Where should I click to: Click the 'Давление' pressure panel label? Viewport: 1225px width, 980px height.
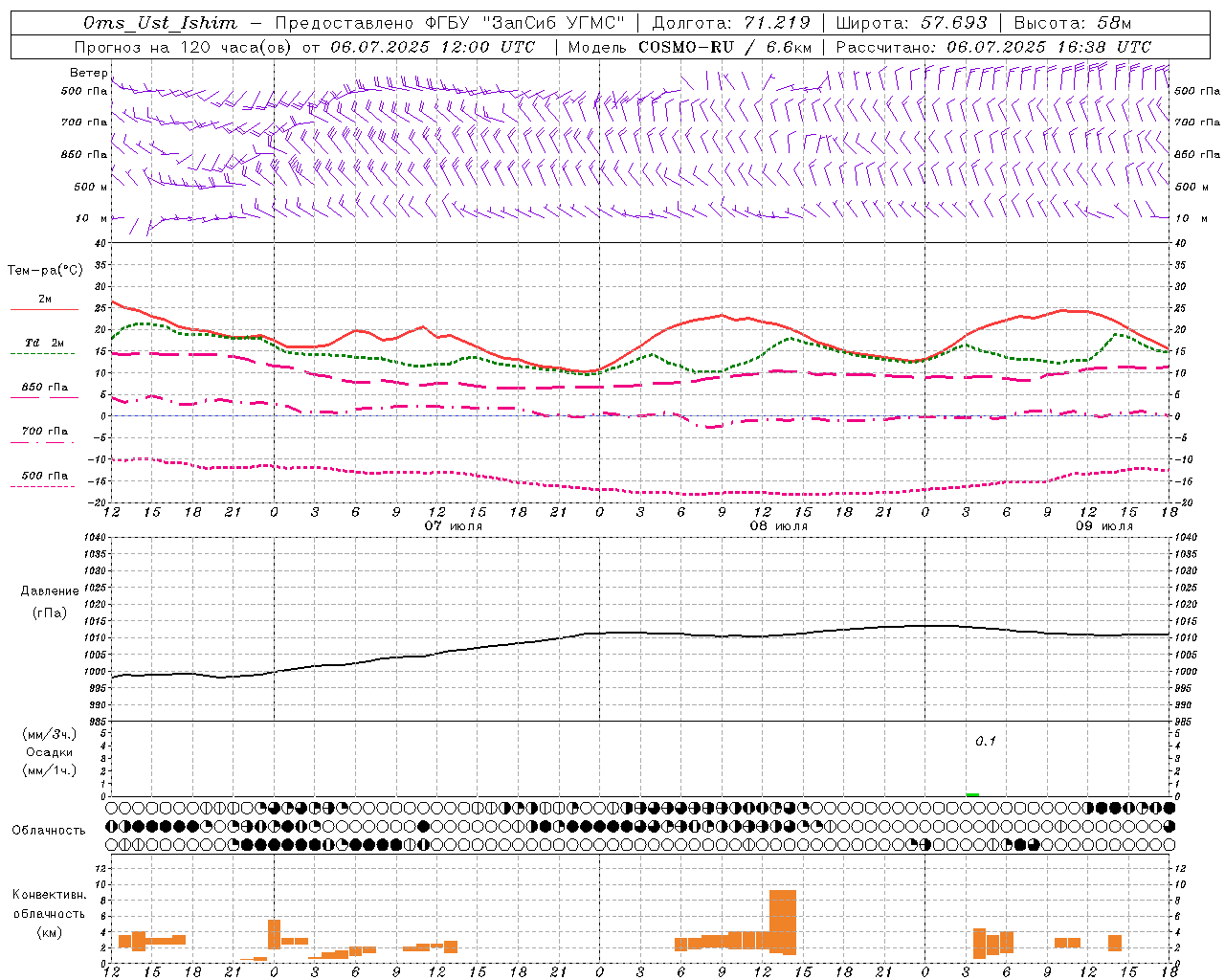(x=50, y=591)
